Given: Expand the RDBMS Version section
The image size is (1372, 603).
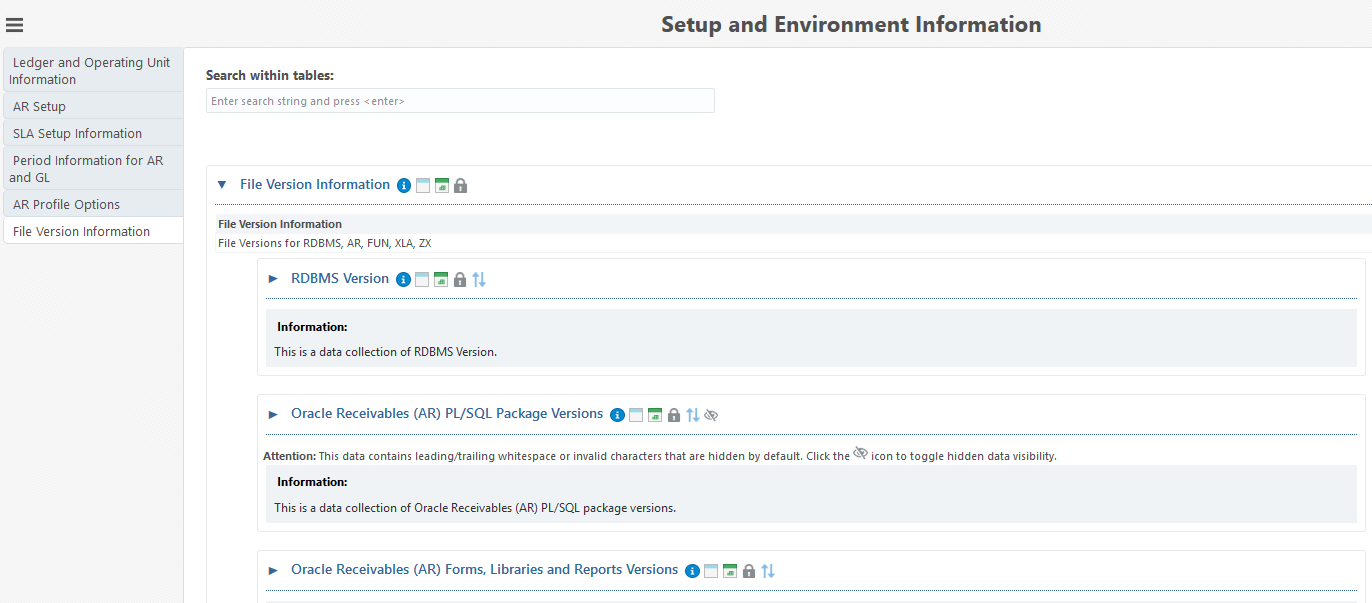Looking at the screenshot, I should coord(273,279).
